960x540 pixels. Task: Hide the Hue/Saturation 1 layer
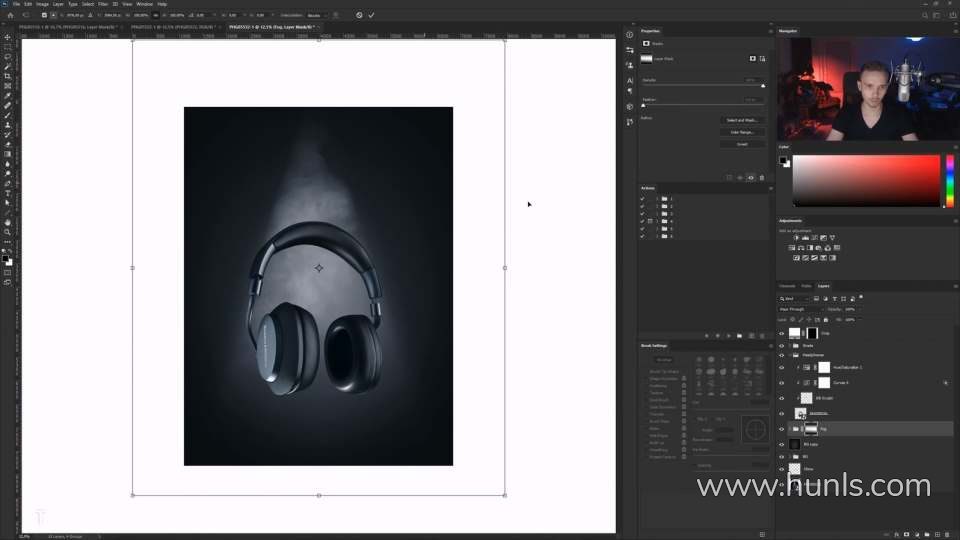[782, 367]
